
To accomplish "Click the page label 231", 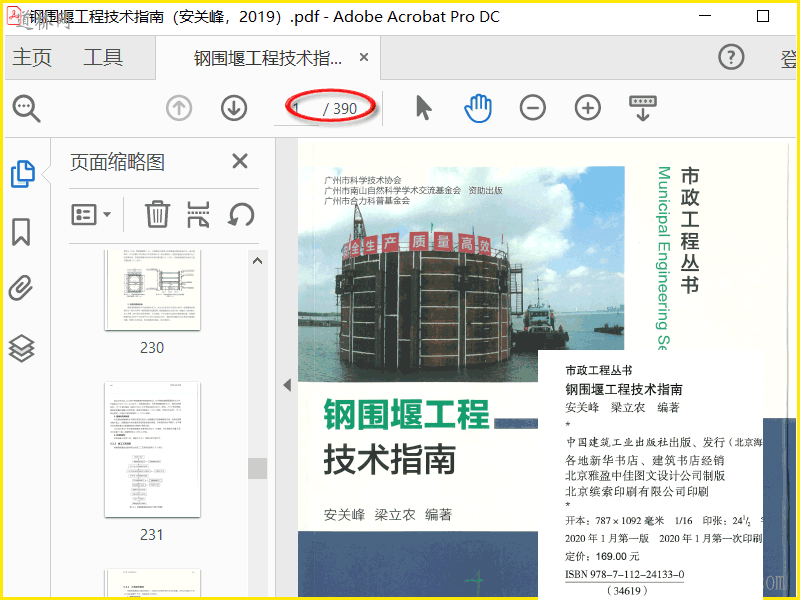I will tap(152, 535).
